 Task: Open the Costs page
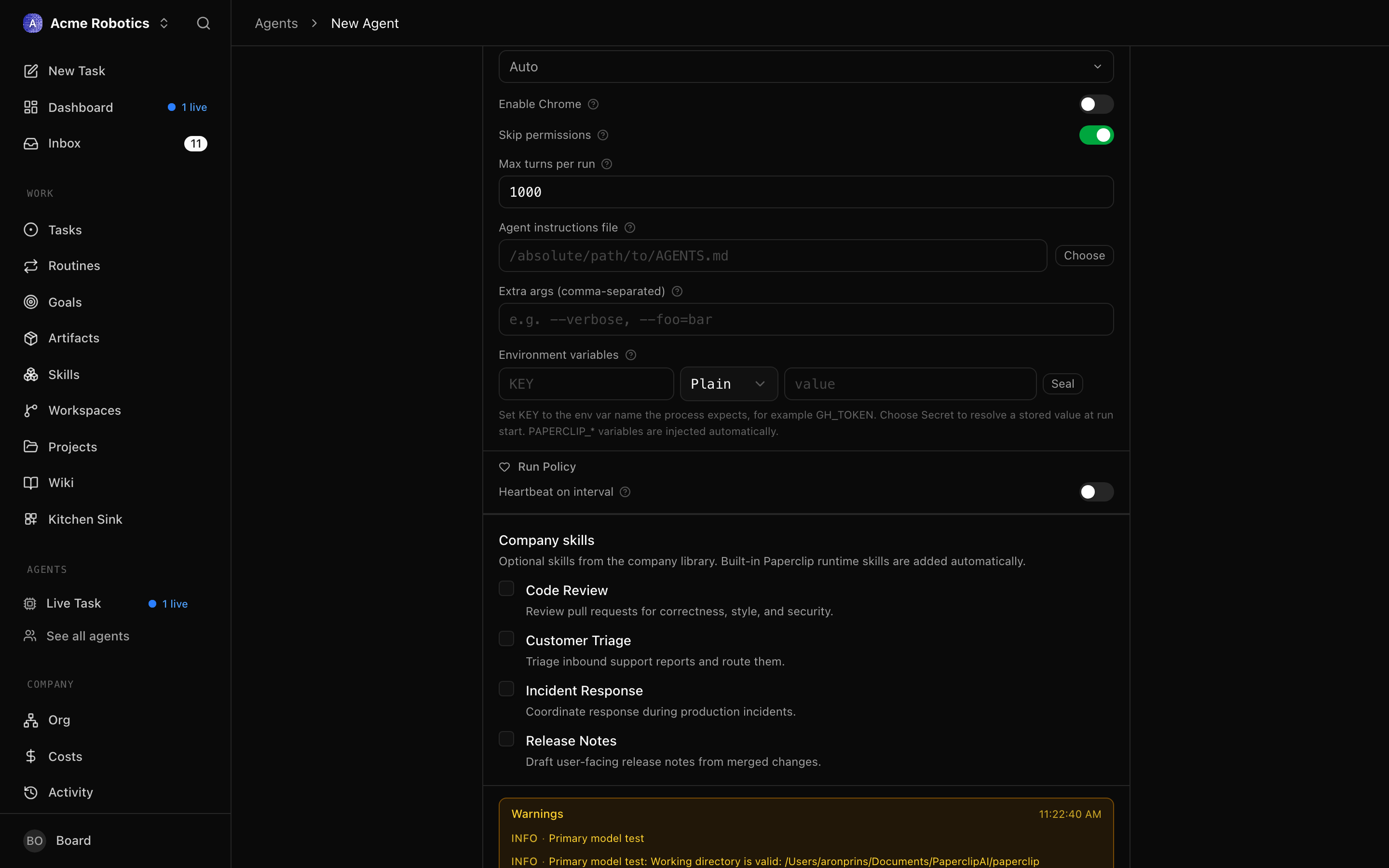tap(115, 756)
